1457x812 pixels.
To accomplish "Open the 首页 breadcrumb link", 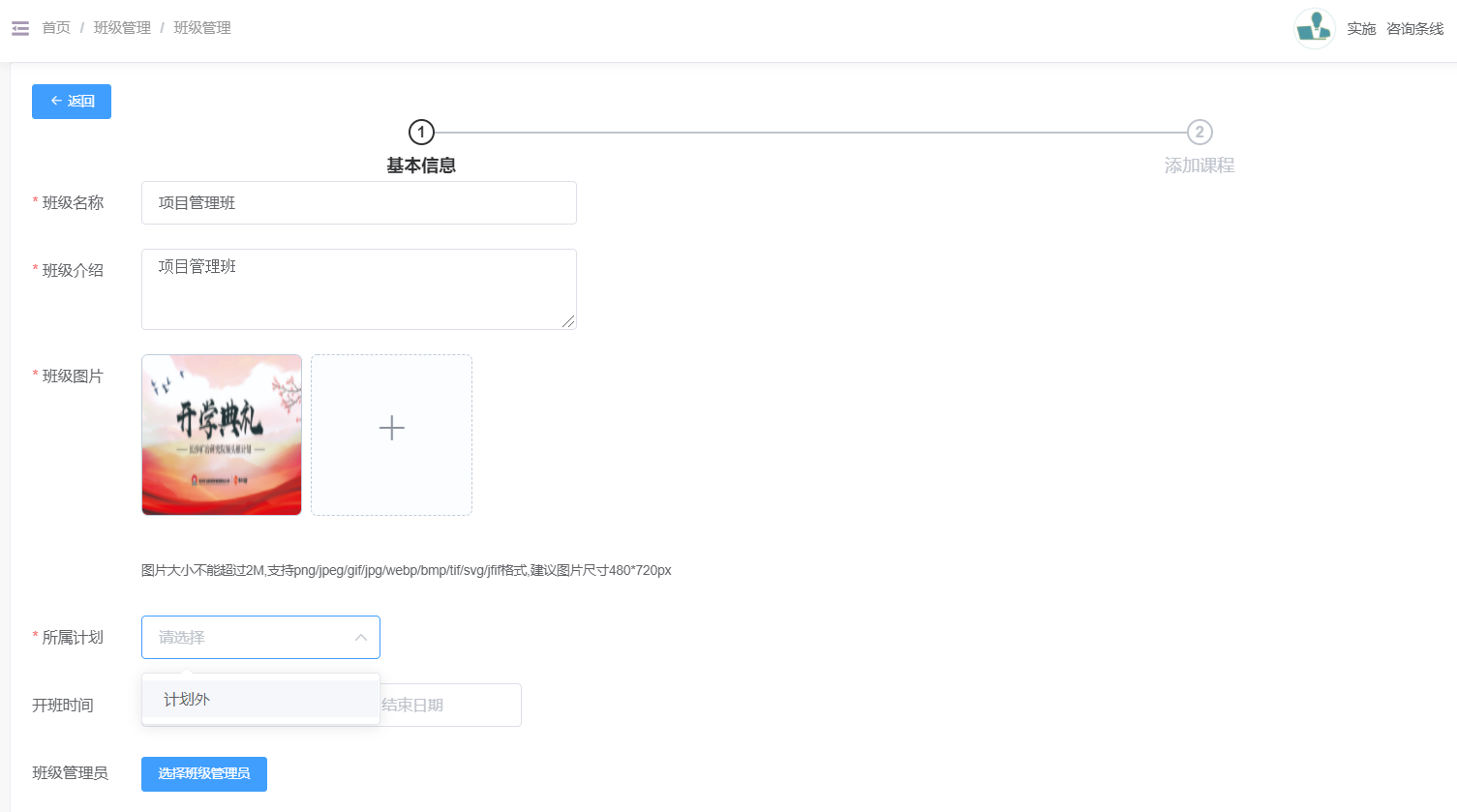I will click(x=56, y=28).
